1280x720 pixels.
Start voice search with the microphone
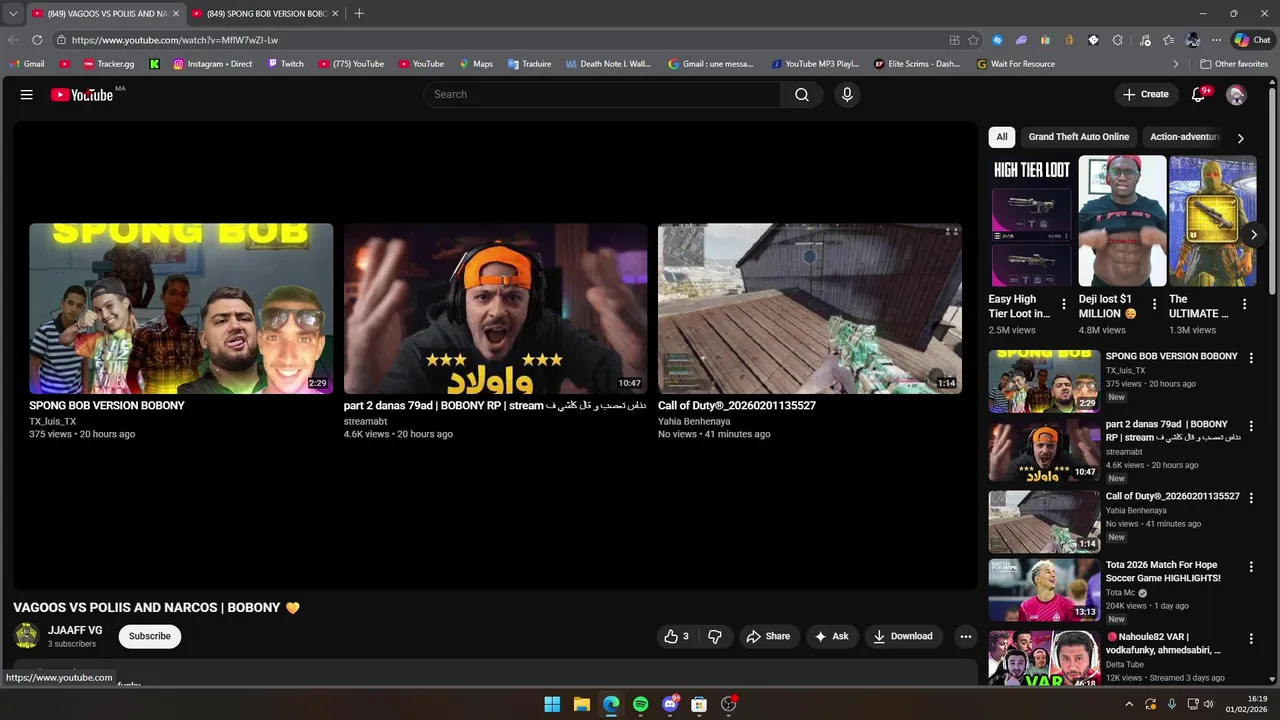tap(847, 94)
